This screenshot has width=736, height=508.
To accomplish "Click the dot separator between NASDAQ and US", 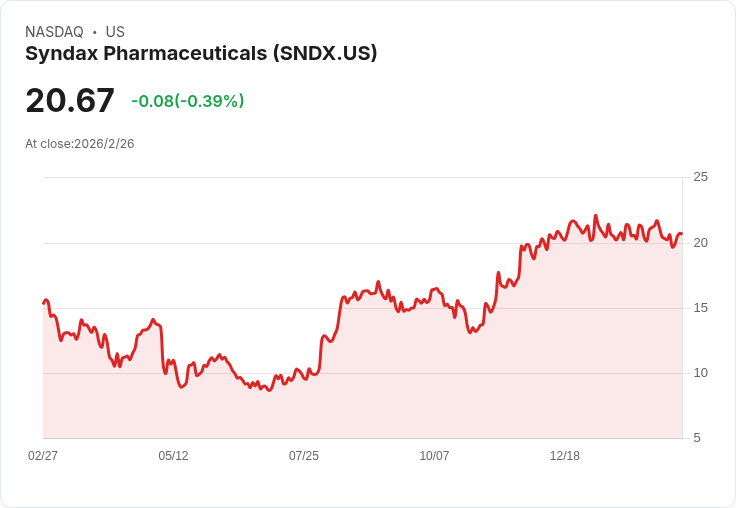I will 94,32.
